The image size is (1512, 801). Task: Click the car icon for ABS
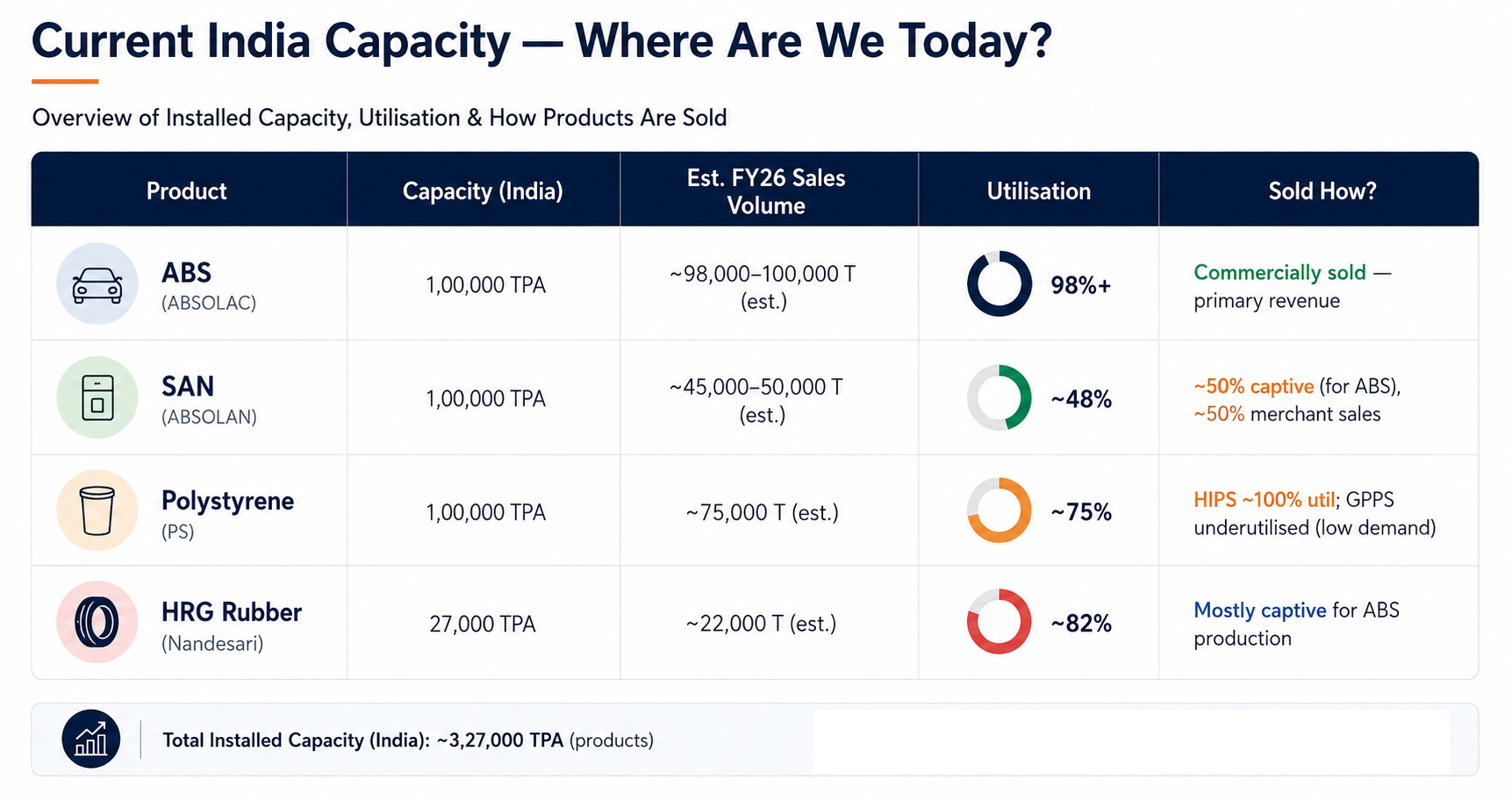97,284
